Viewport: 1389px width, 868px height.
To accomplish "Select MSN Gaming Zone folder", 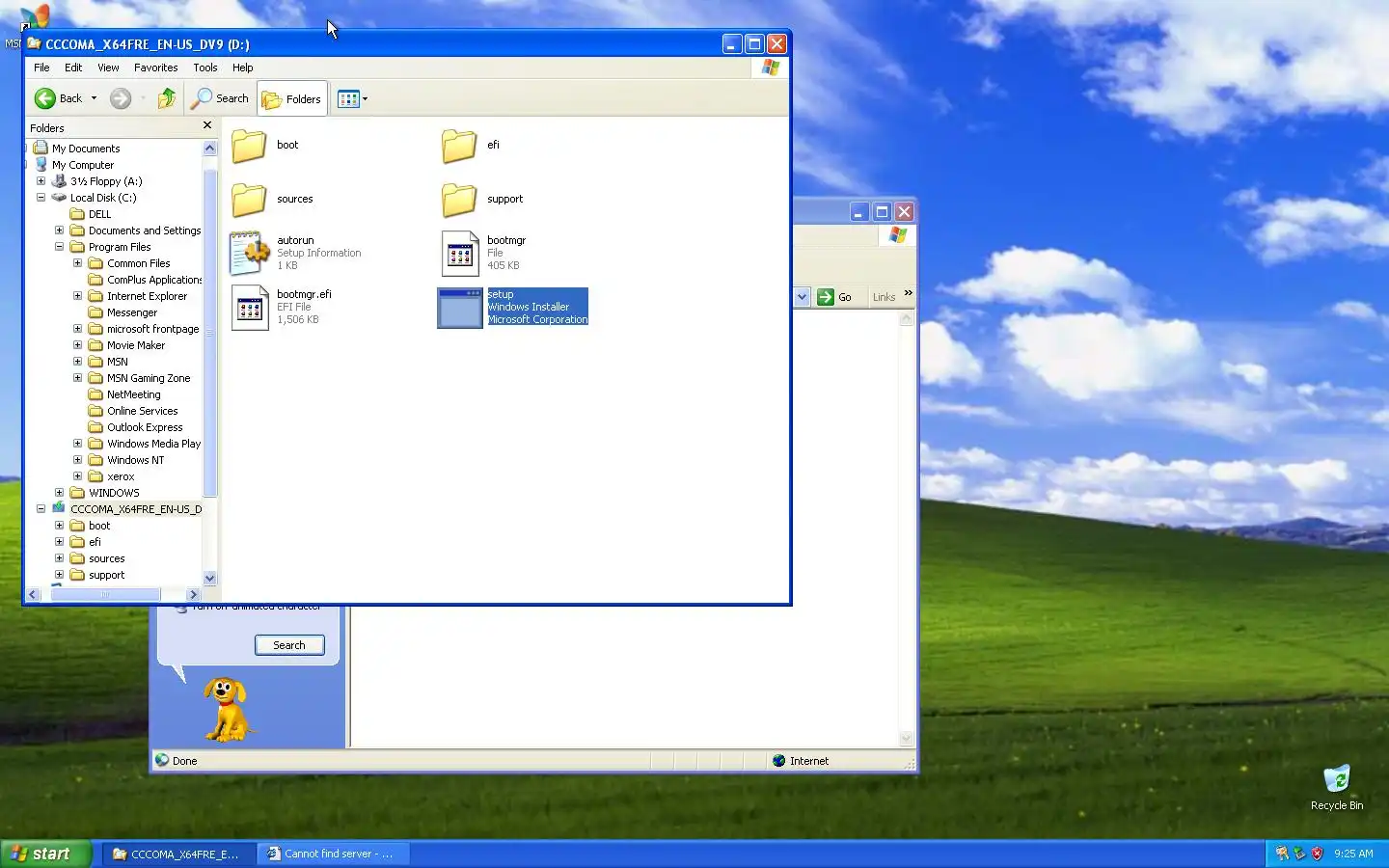I will [149, 378].
